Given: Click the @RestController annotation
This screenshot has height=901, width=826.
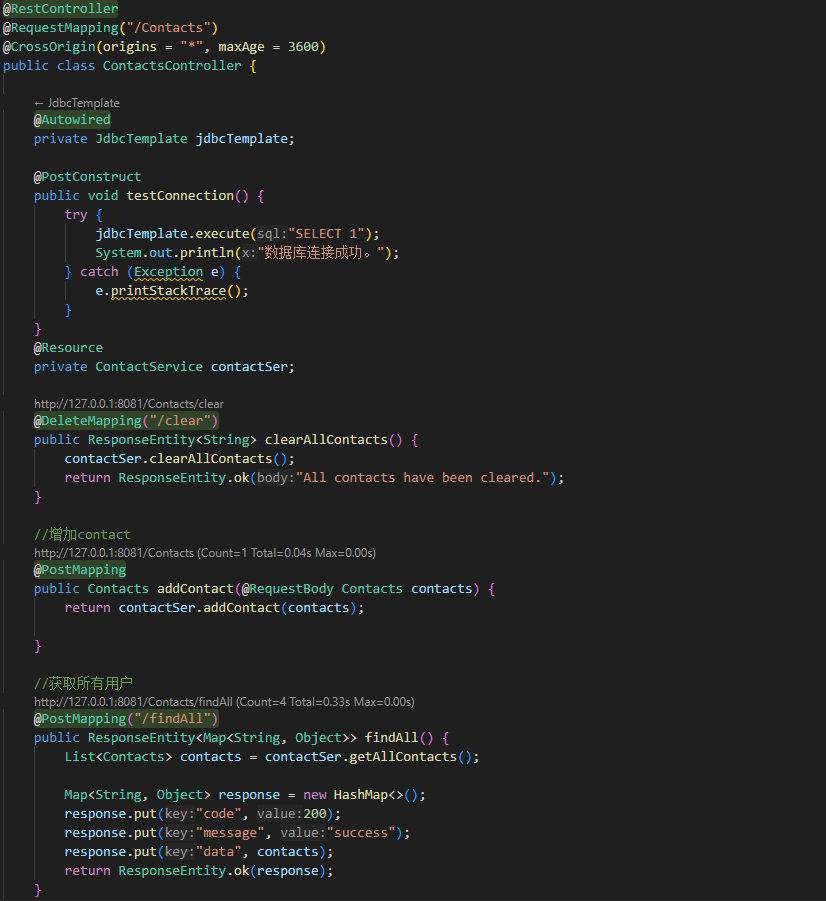Looking at the screenshot, I should (60, 8).
